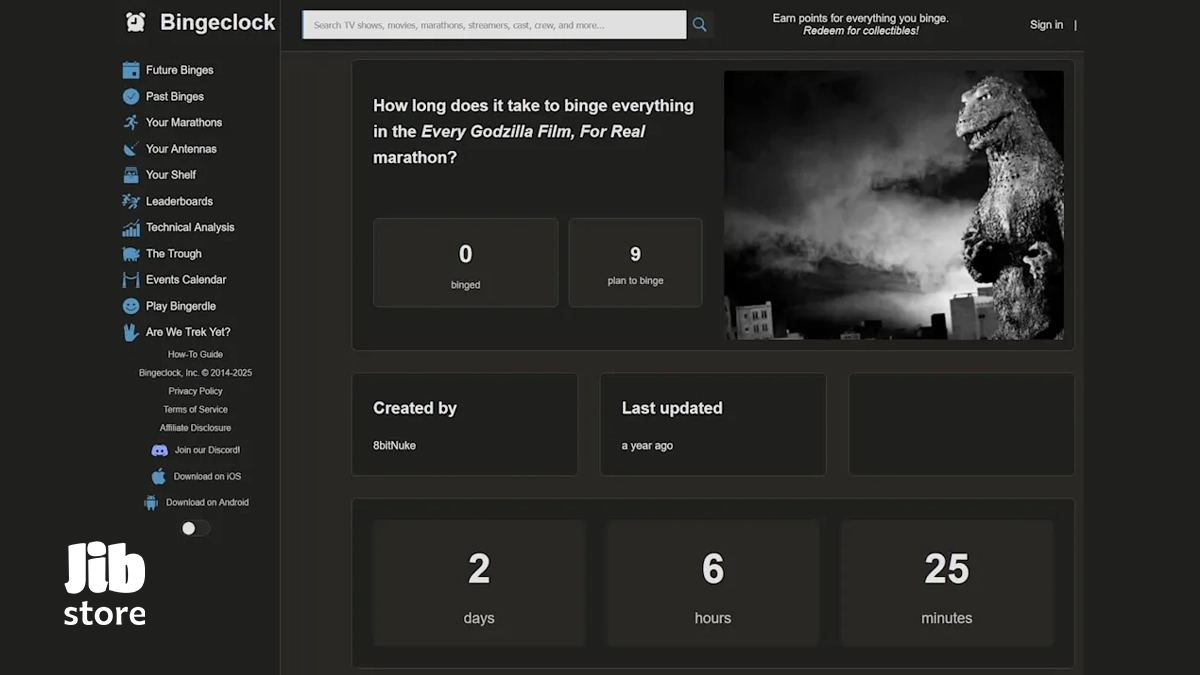
Task: Click the Discord logo icon
Action: (x=159, y=451)
